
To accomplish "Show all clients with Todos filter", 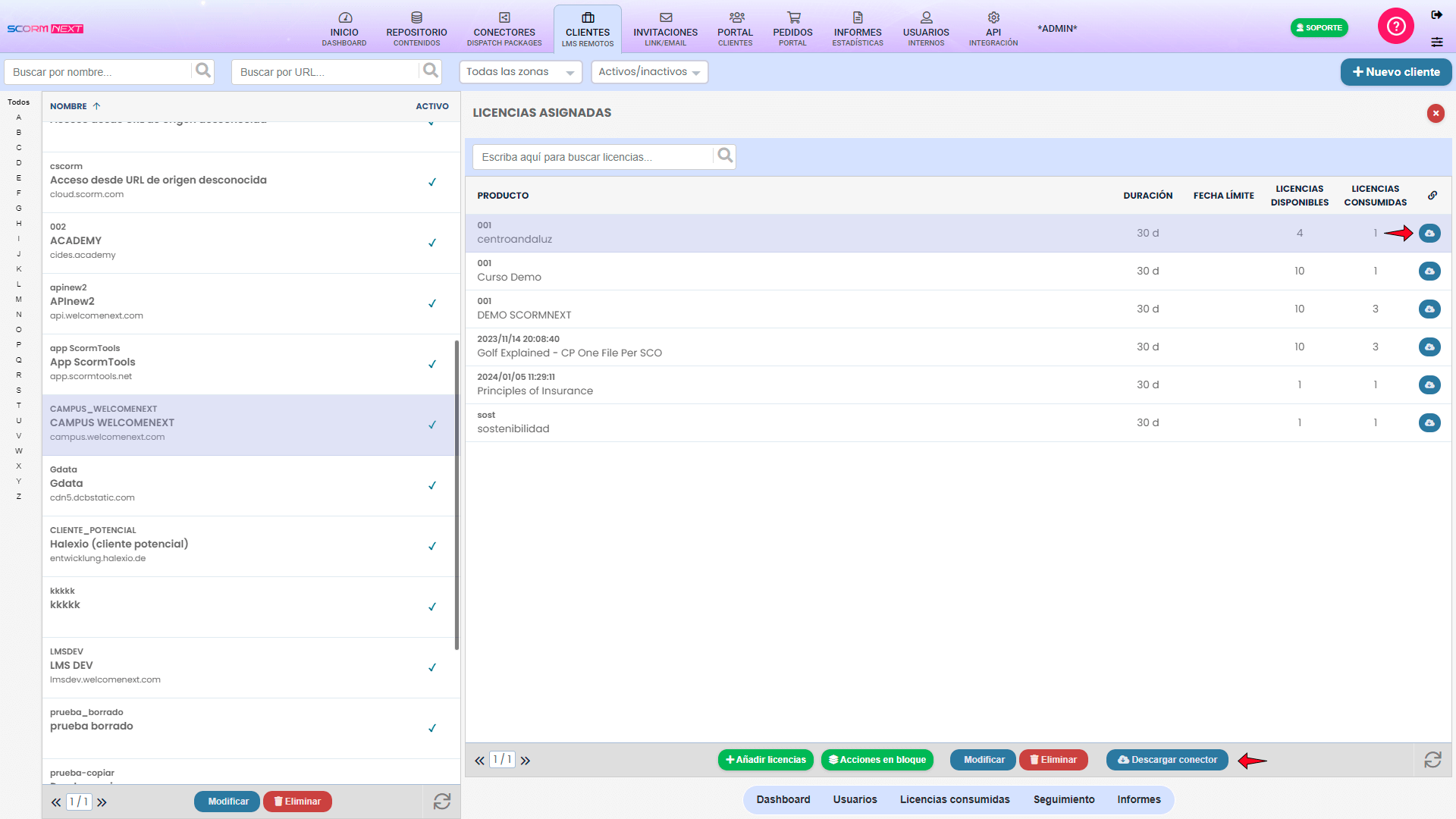I will [19, 102].
